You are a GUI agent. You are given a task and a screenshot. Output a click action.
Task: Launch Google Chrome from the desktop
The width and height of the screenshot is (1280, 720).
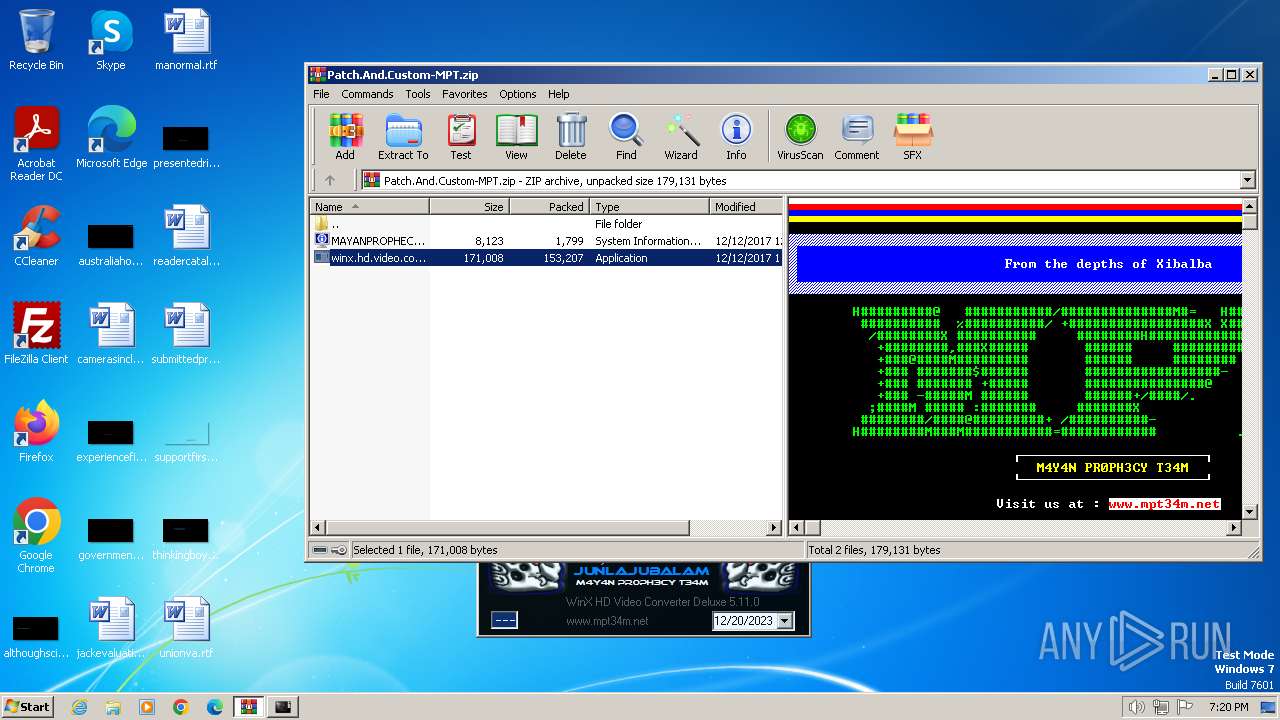[x=36, y=536]
